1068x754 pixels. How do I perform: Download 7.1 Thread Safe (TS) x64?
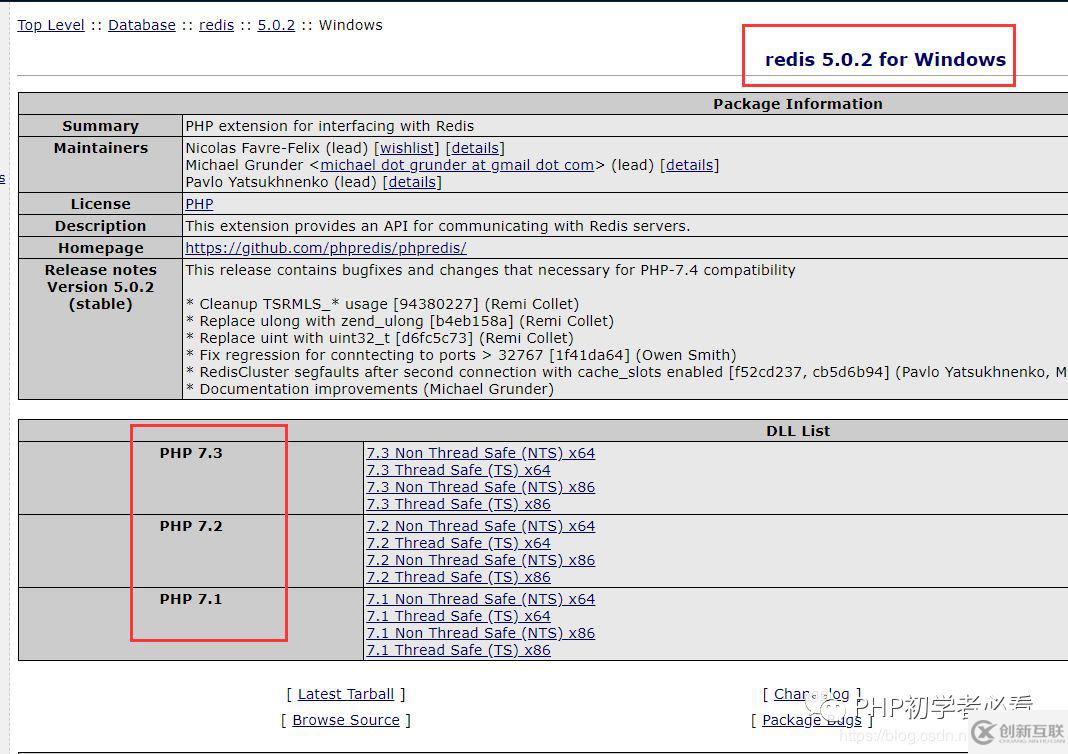[458, 616]
